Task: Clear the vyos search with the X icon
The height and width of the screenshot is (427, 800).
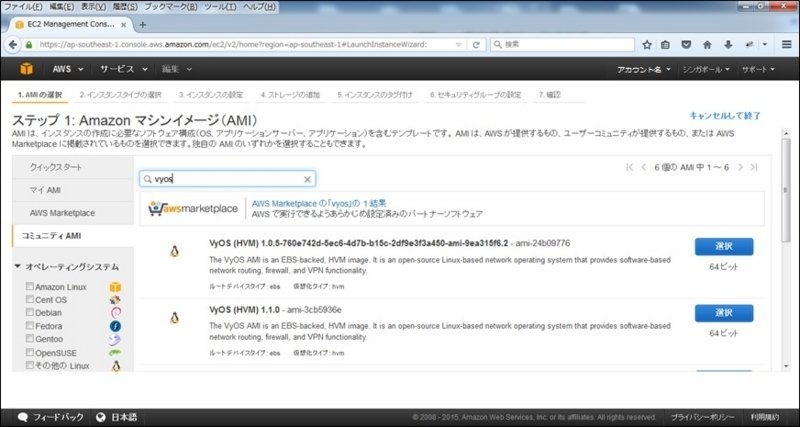Action: coord(307,179)
